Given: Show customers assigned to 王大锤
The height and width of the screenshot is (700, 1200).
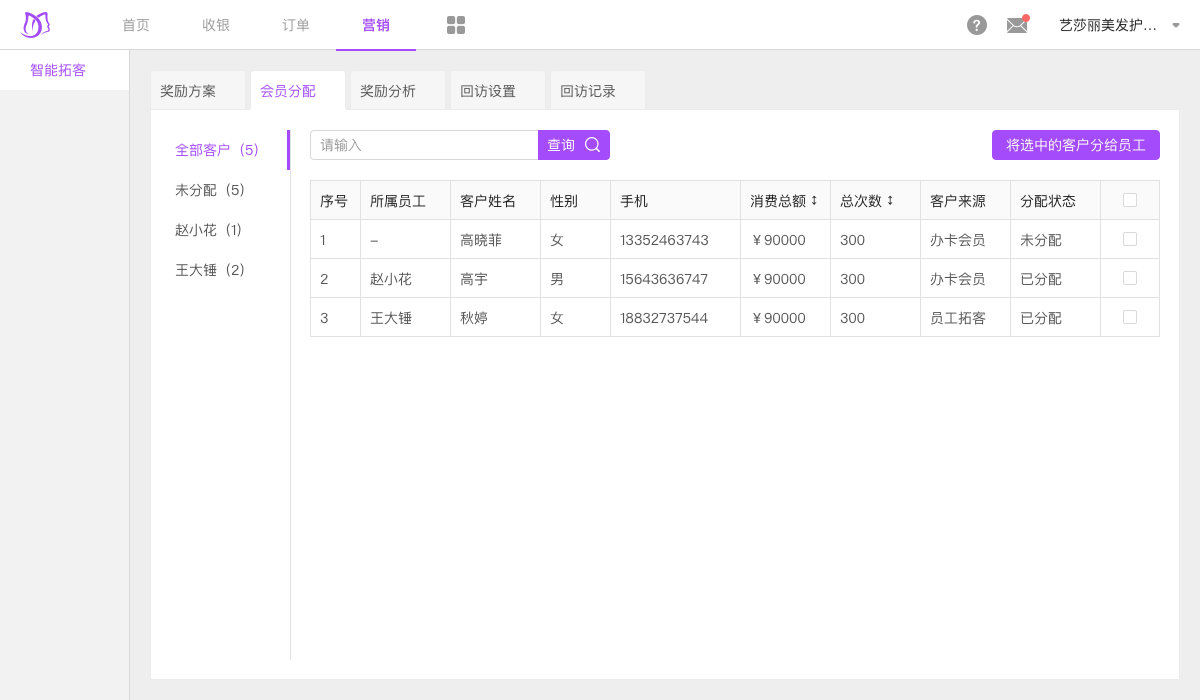Looking at the screenshot, I should (210, 270).
